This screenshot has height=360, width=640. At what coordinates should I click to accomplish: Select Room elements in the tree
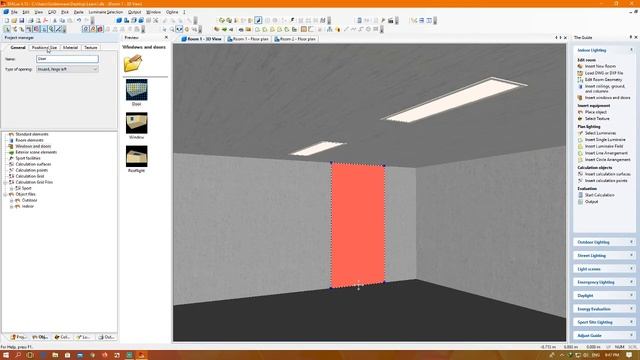(29, 140)
